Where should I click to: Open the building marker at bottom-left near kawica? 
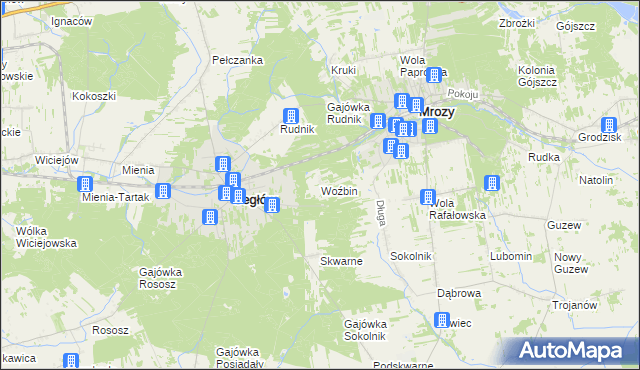tap(71, 361)
